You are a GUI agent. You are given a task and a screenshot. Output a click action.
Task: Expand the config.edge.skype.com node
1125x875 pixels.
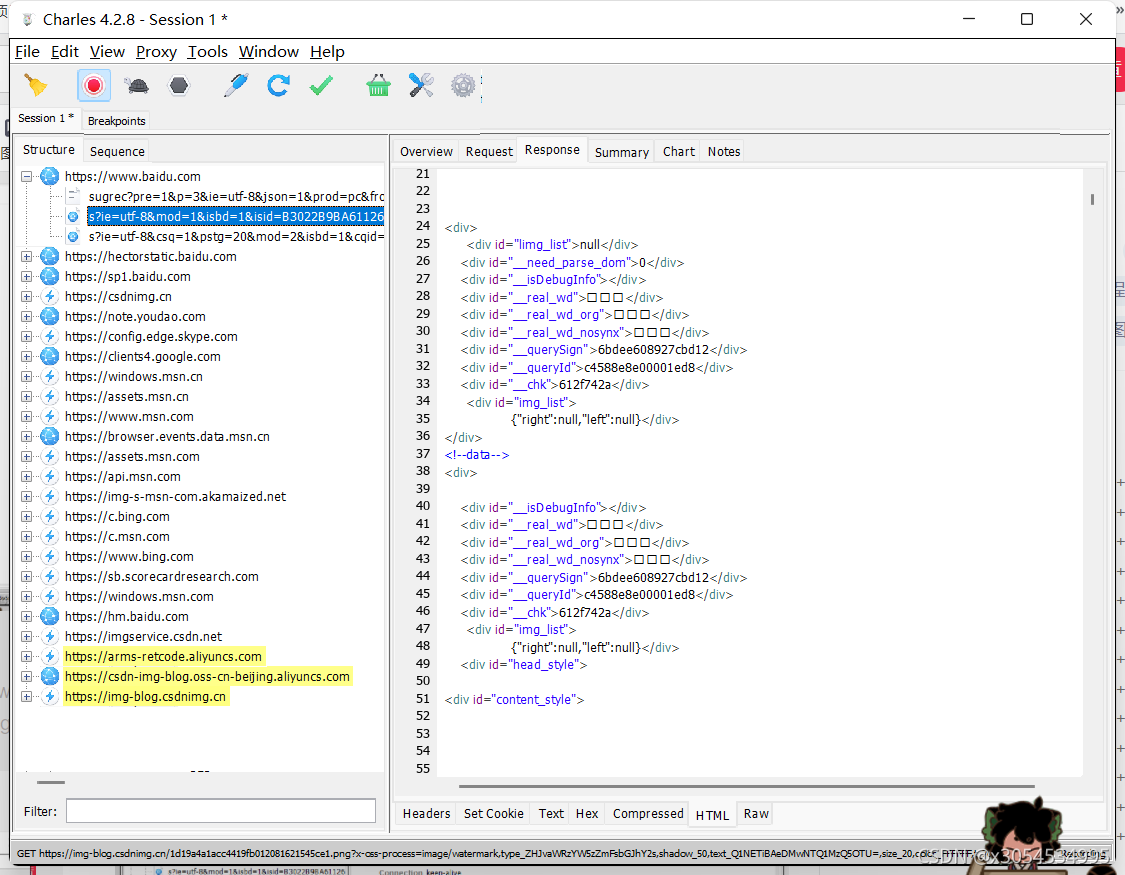coord(27,337)
